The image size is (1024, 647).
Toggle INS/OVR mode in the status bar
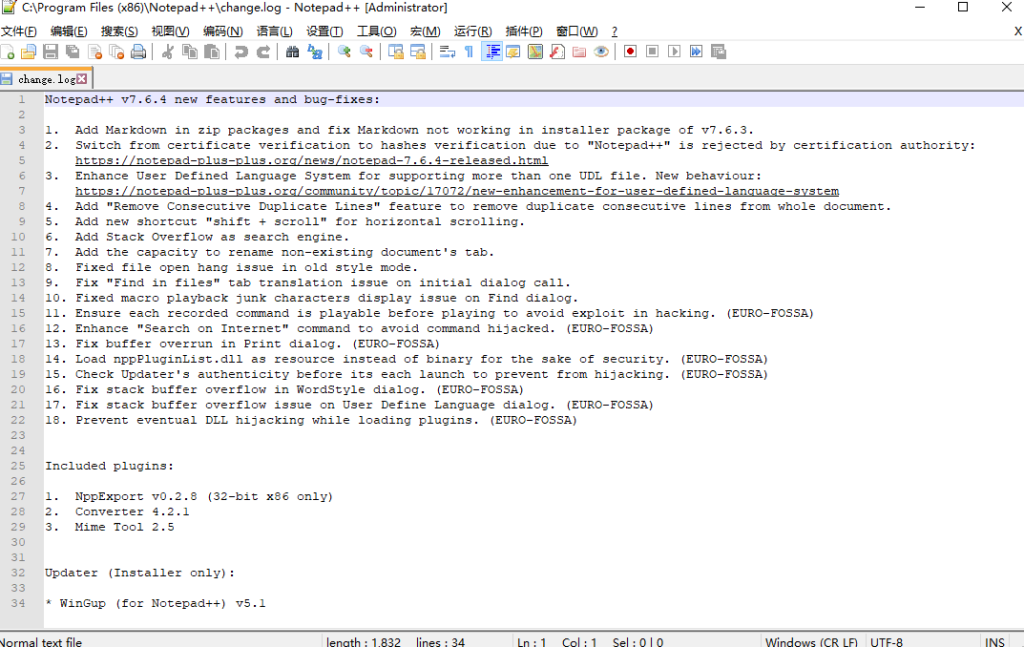point(994,641)
